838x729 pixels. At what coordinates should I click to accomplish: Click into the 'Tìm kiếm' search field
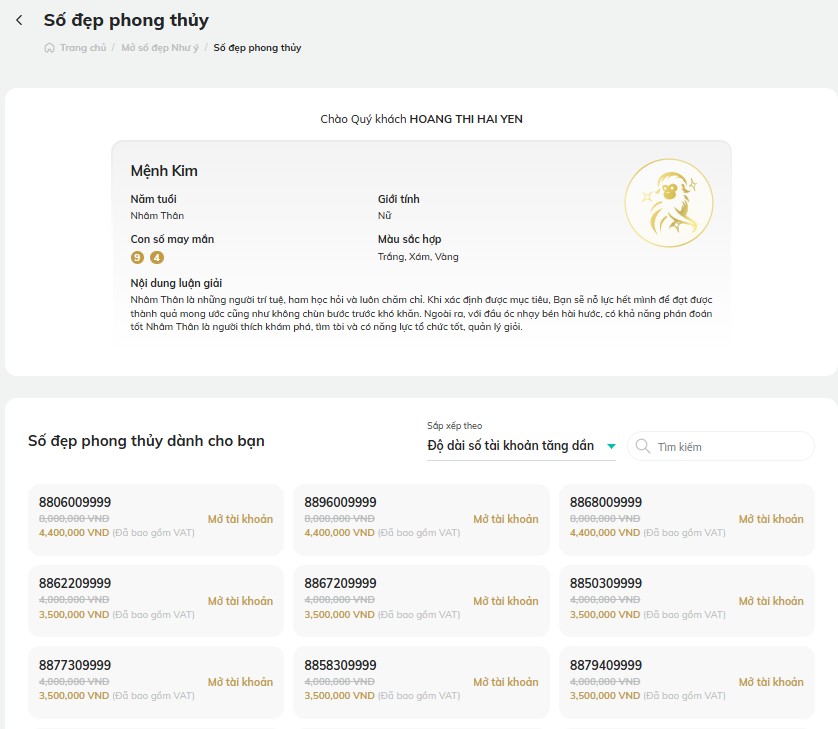pos(720,446)
